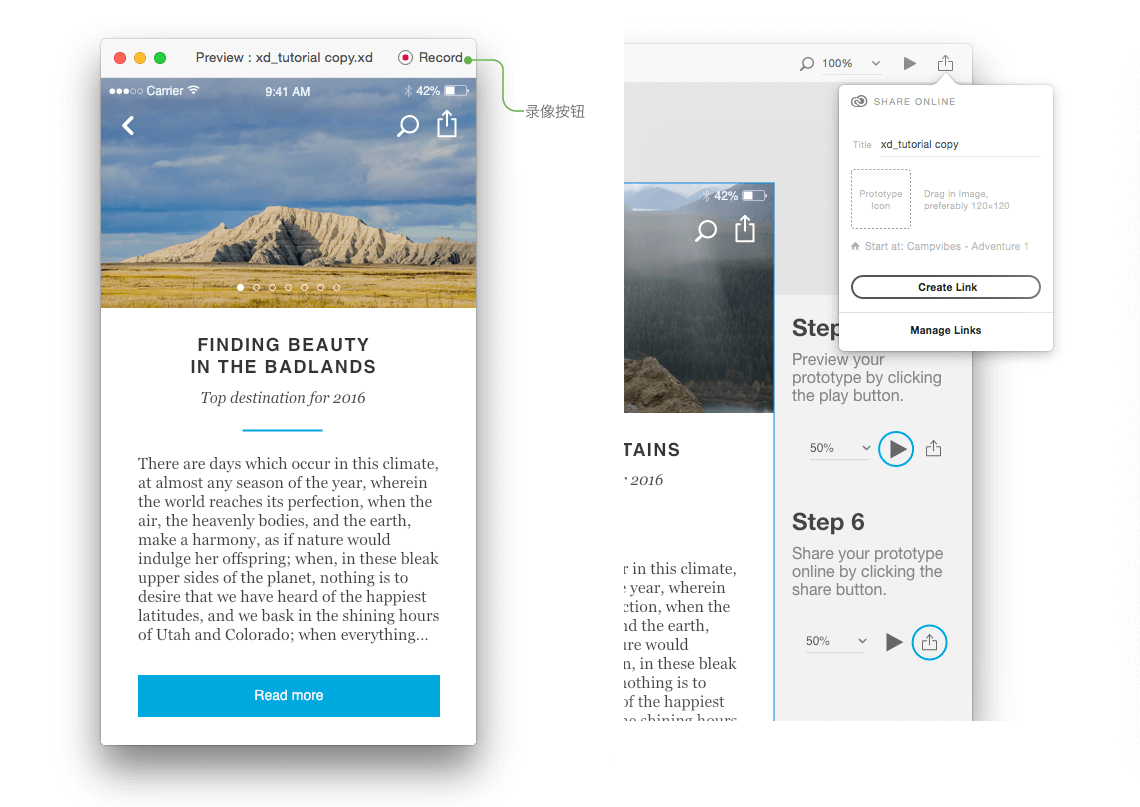Click the Prototype Icon drop area
The image size is (1140, 807).
[x=880, y=199]
